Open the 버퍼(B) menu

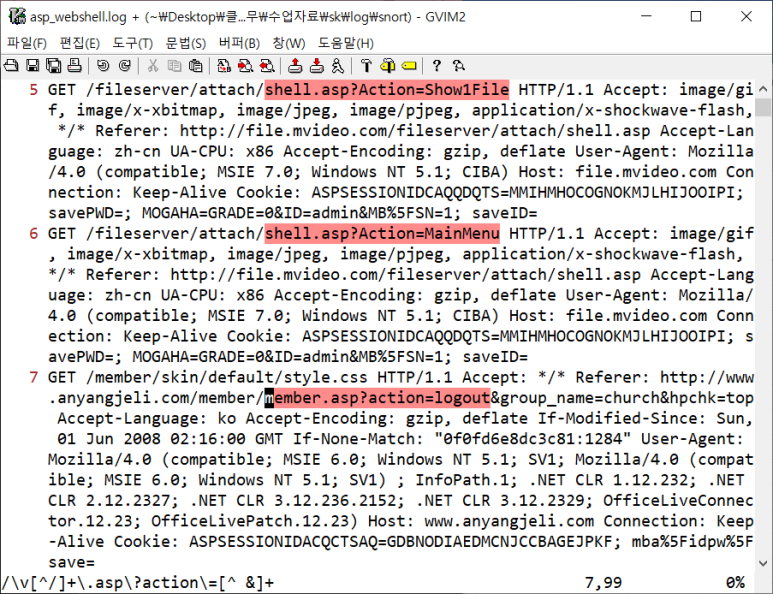[239, 43]
